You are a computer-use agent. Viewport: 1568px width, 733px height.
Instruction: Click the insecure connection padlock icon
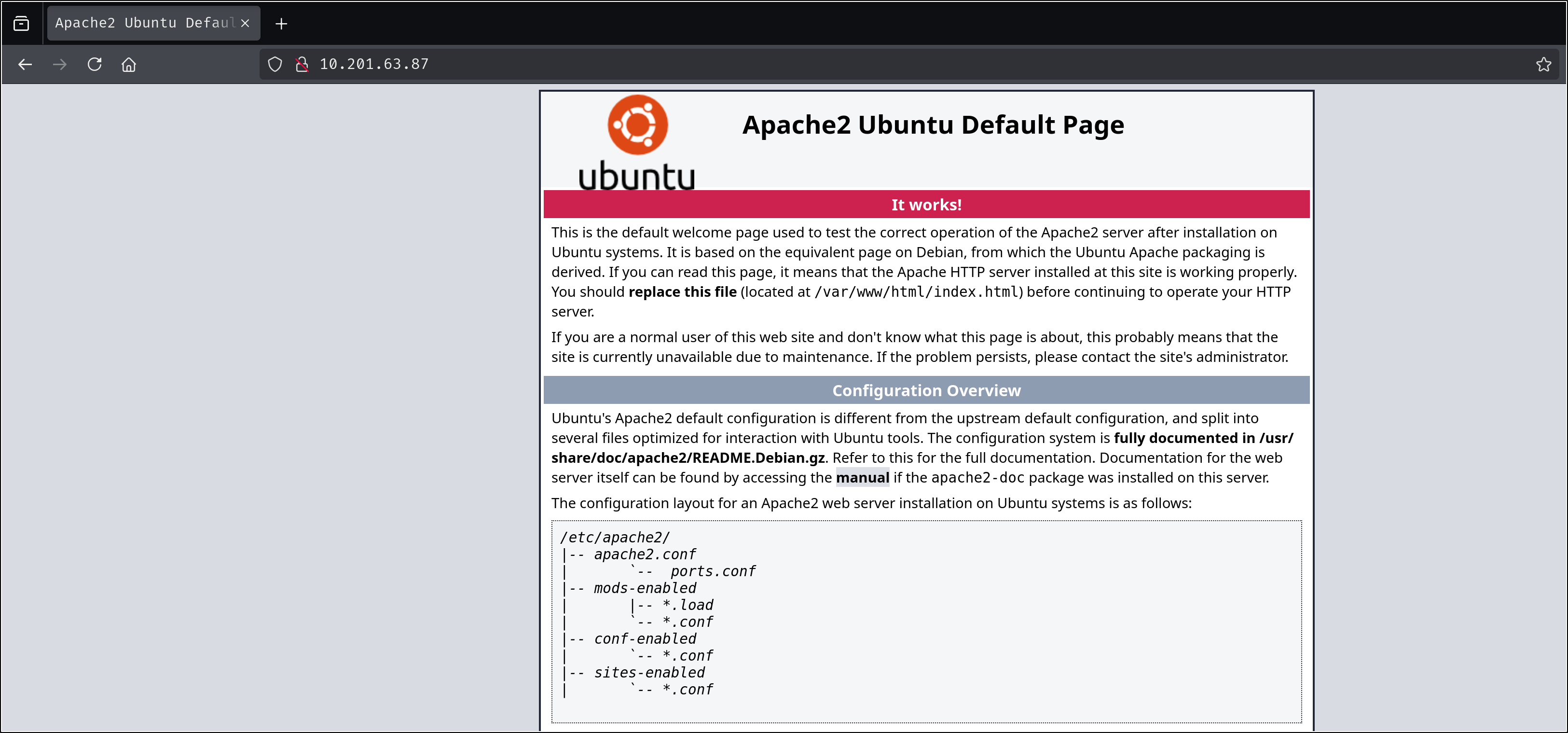302,65
